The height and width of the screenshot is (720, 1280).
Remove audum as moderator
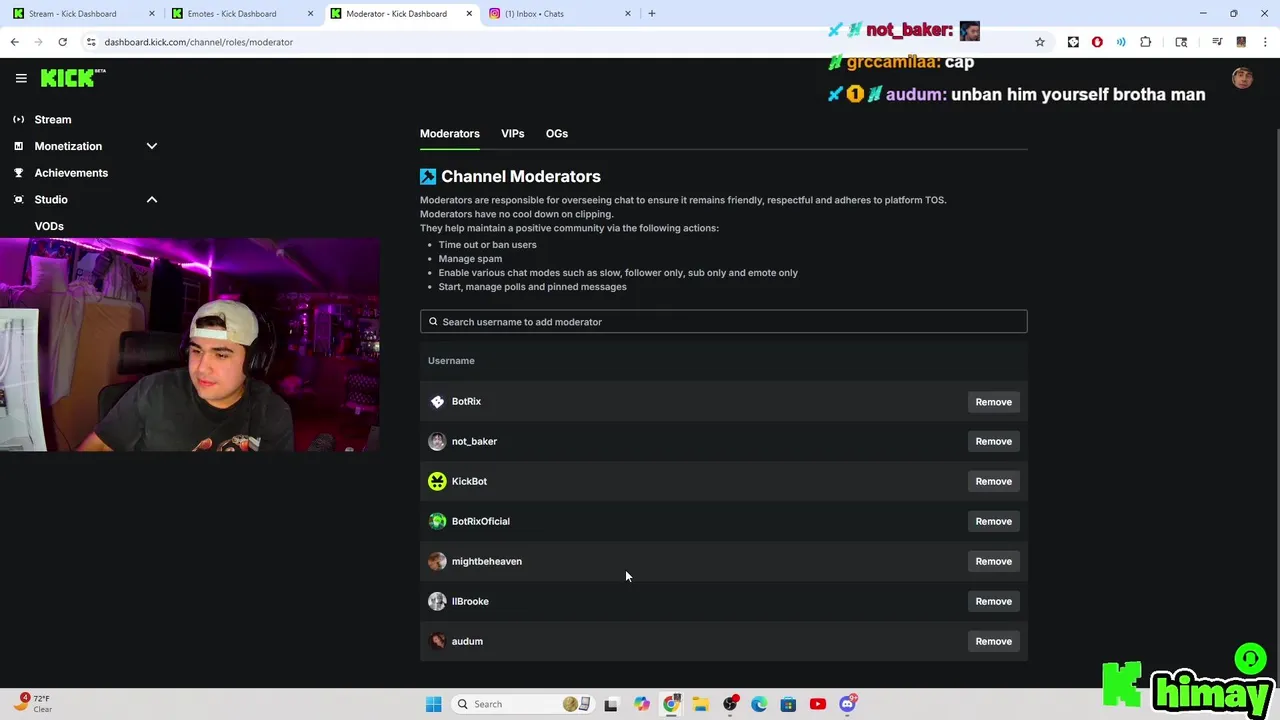point(994,641)
